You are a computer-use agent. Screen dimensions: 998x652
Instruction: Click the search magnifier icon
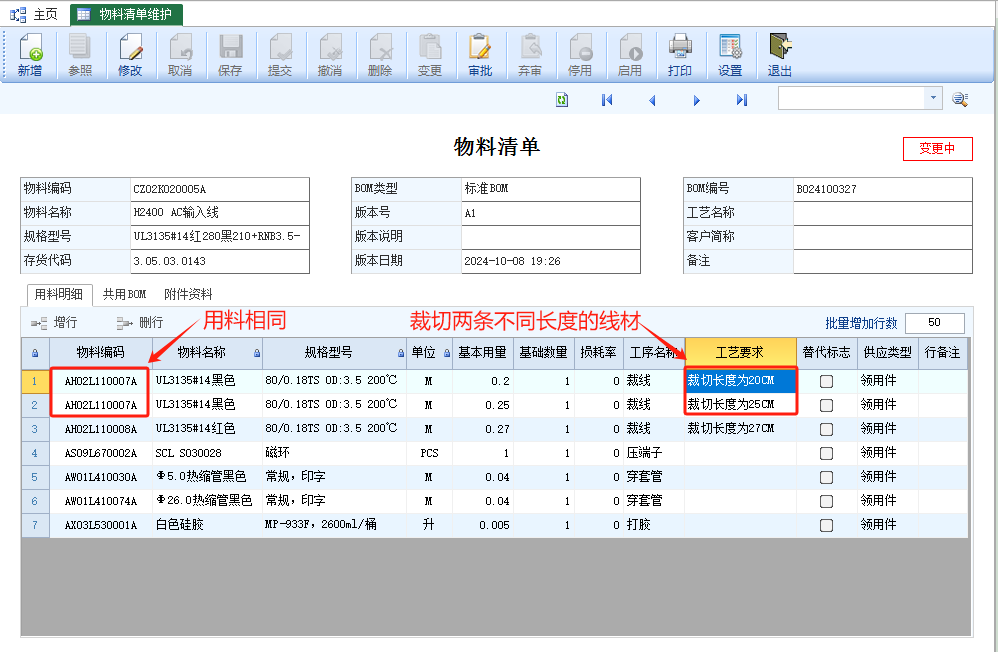pos(960,99)
